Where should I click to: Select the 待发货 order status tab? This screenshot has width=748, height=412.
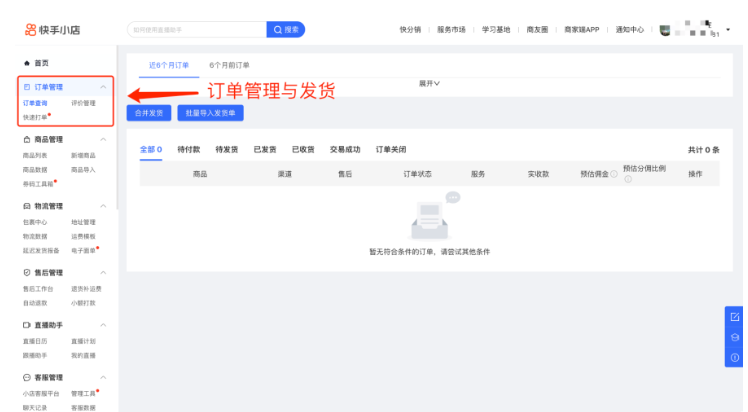pos(227,149)
